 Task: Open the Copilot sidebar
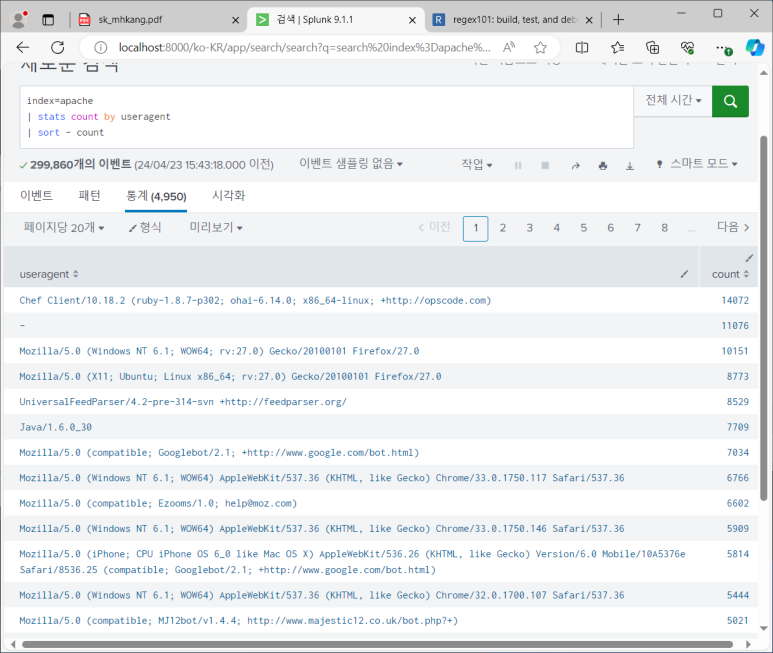pyautogui.click(x=755, y=47)
